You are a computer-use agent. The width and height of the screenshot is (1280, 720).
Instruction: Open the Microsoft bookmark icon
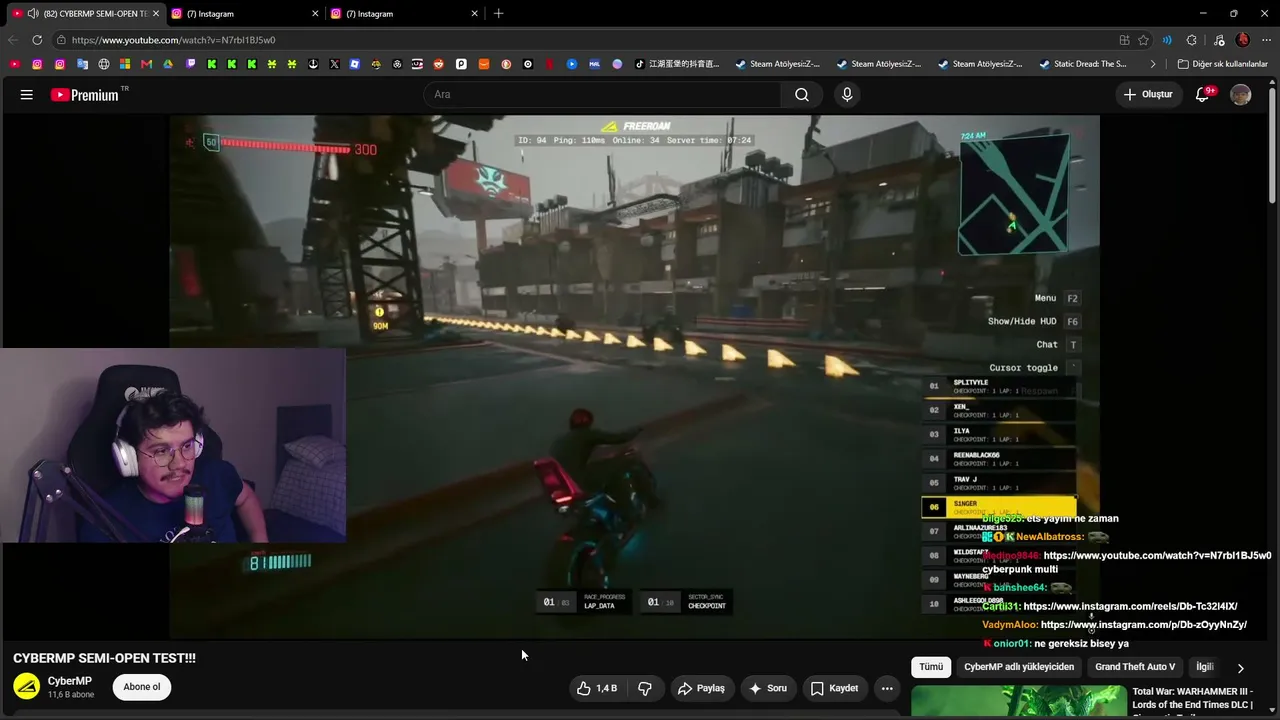coord(125,64)
